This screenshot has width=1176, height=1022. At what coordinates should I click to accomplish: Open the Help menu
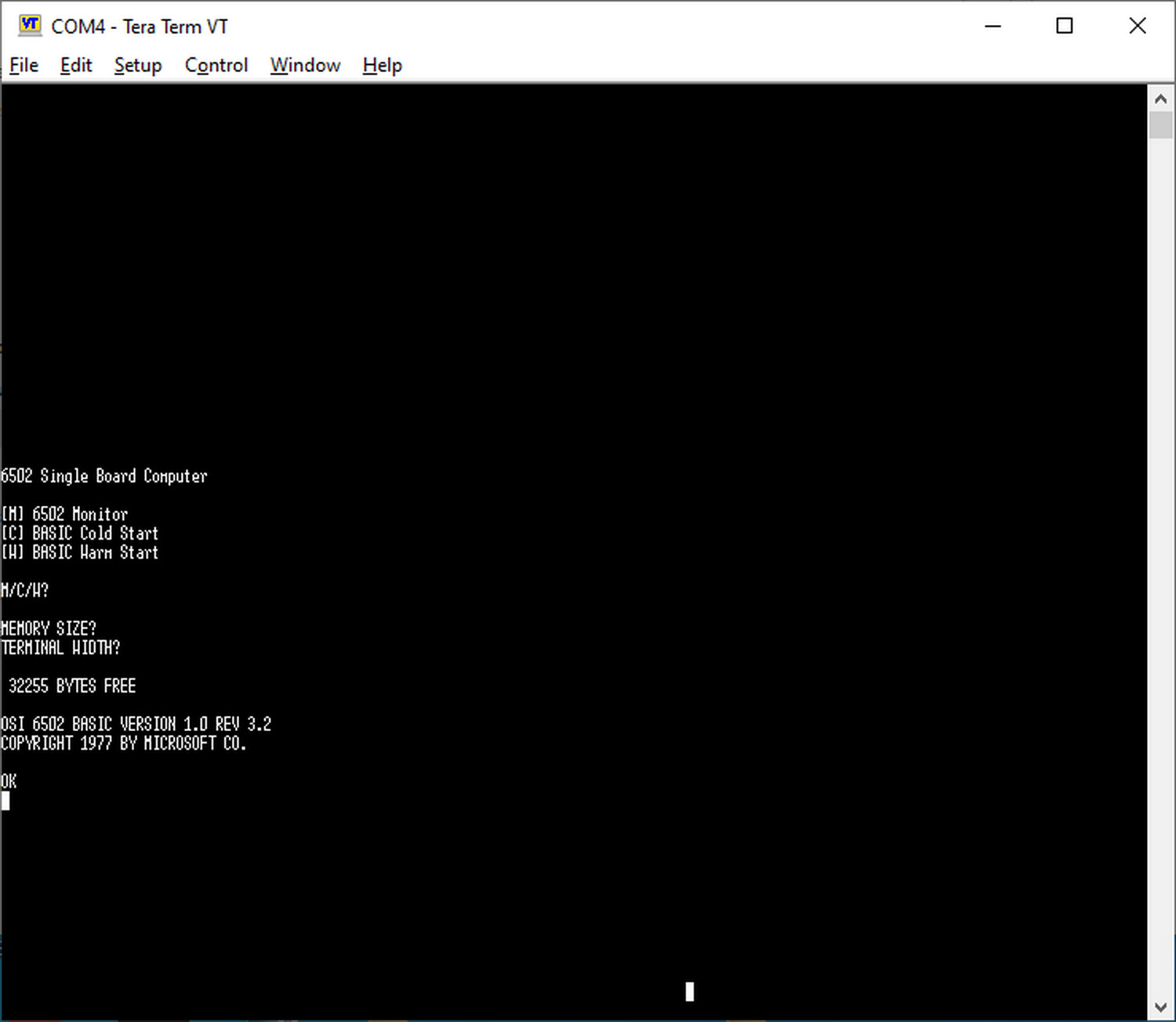[x=383, y=65]
